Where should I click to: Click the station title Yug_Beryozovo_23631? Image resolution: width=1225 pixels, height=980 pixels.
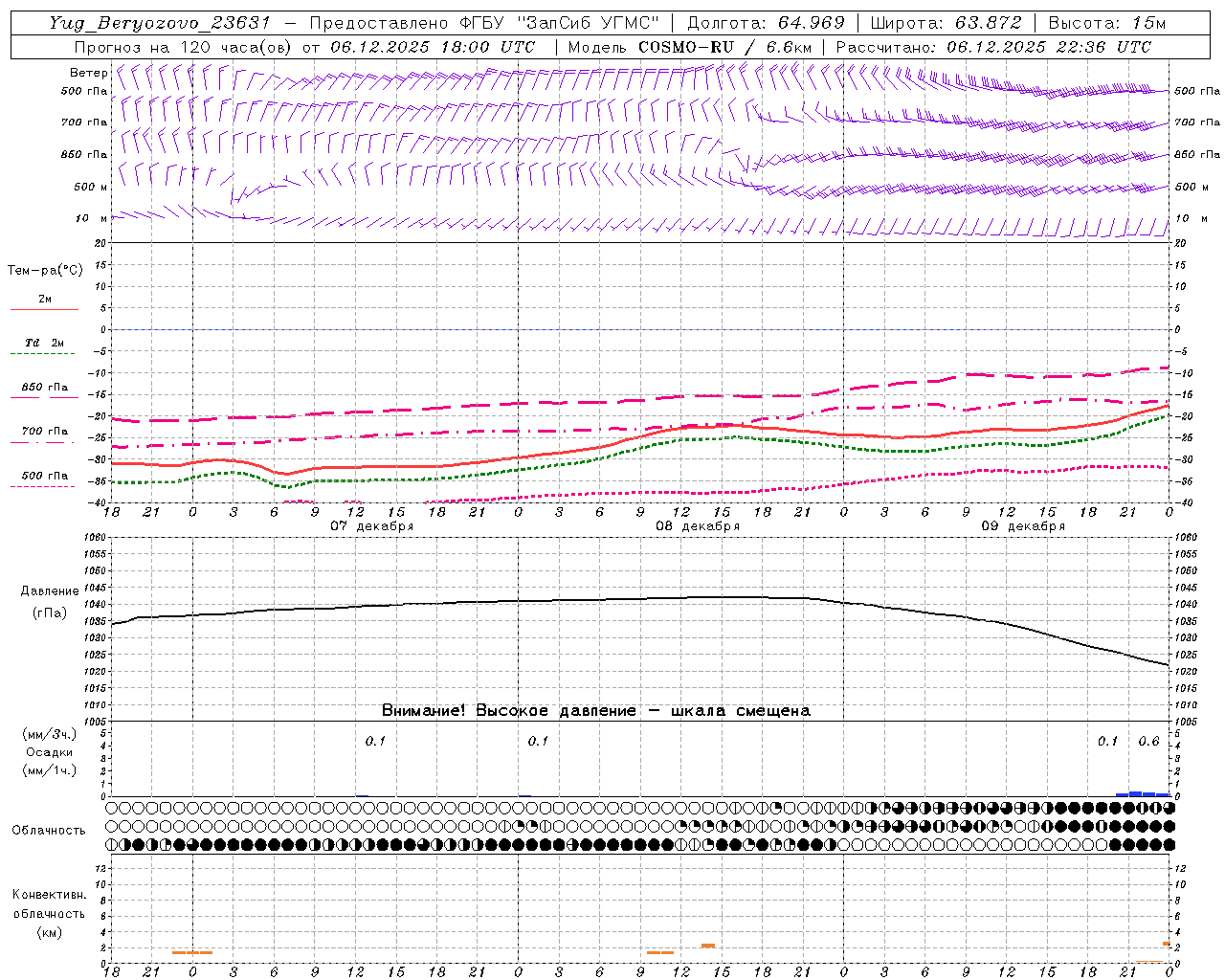tap(160, 23)
